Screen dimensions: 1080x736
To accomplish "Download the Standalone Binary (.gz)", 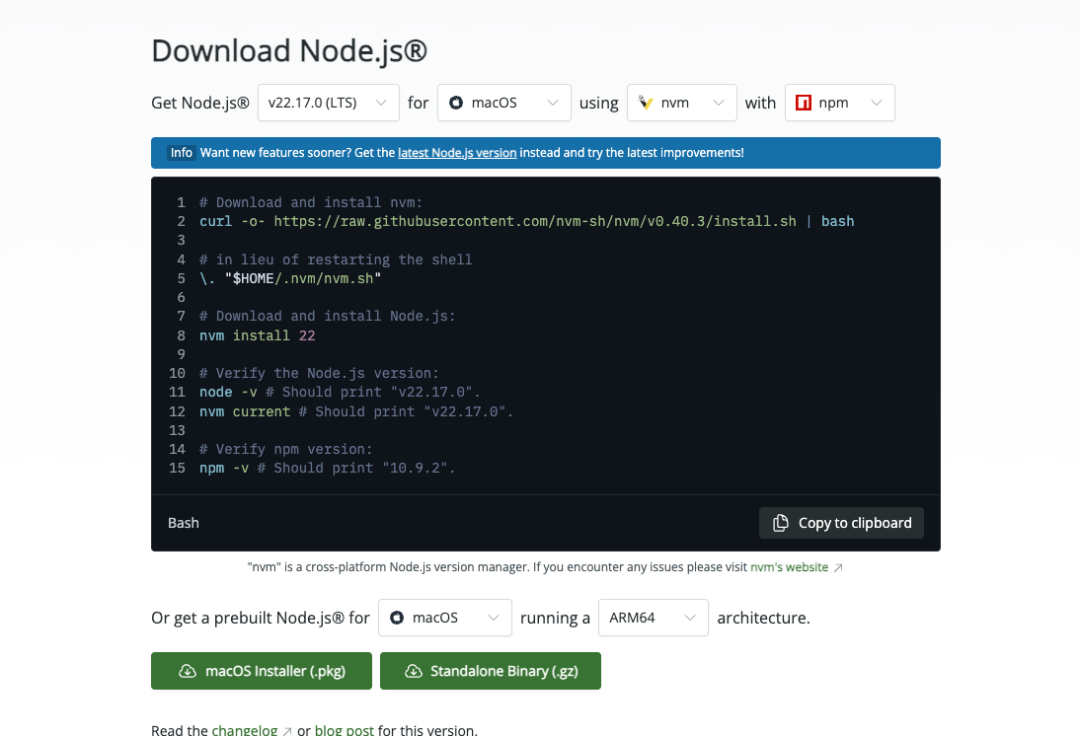I will coord(490,671).
